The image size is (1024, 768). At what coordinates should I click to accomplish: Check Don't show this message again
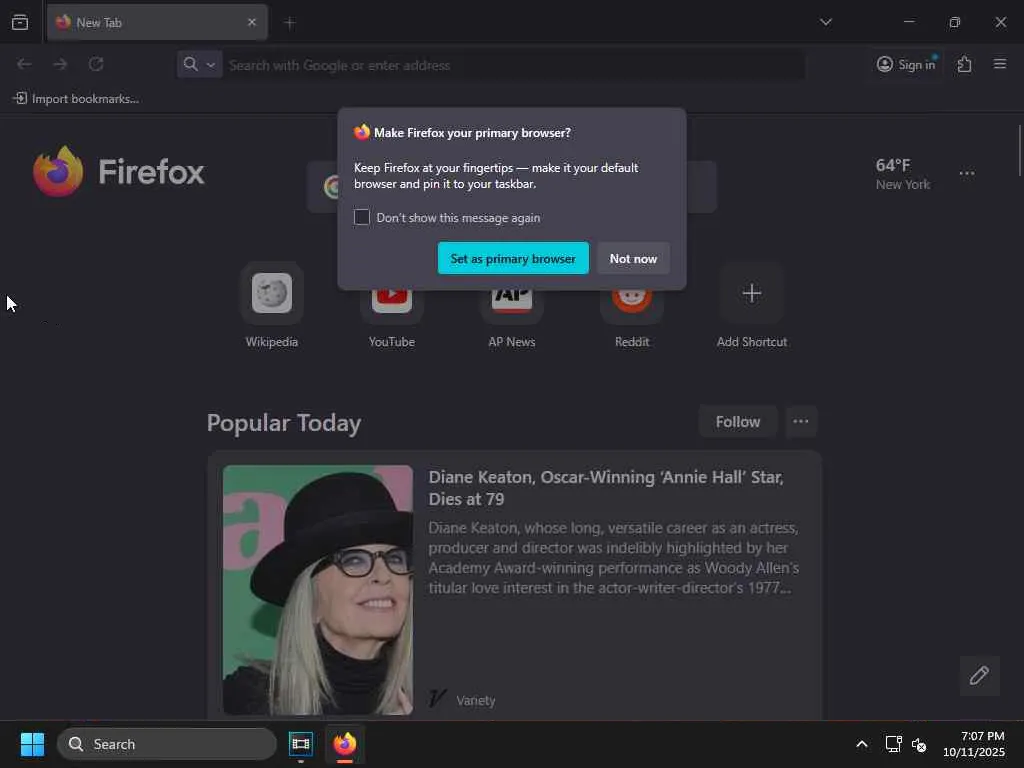[362, 217]
